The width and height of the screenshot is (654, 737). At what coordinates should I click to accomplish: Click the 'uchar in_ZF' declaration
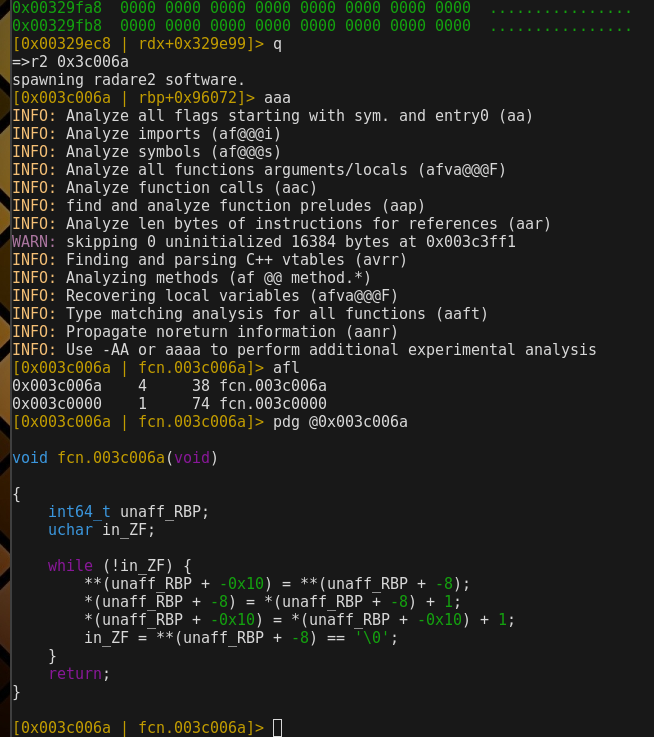(101, 530)
